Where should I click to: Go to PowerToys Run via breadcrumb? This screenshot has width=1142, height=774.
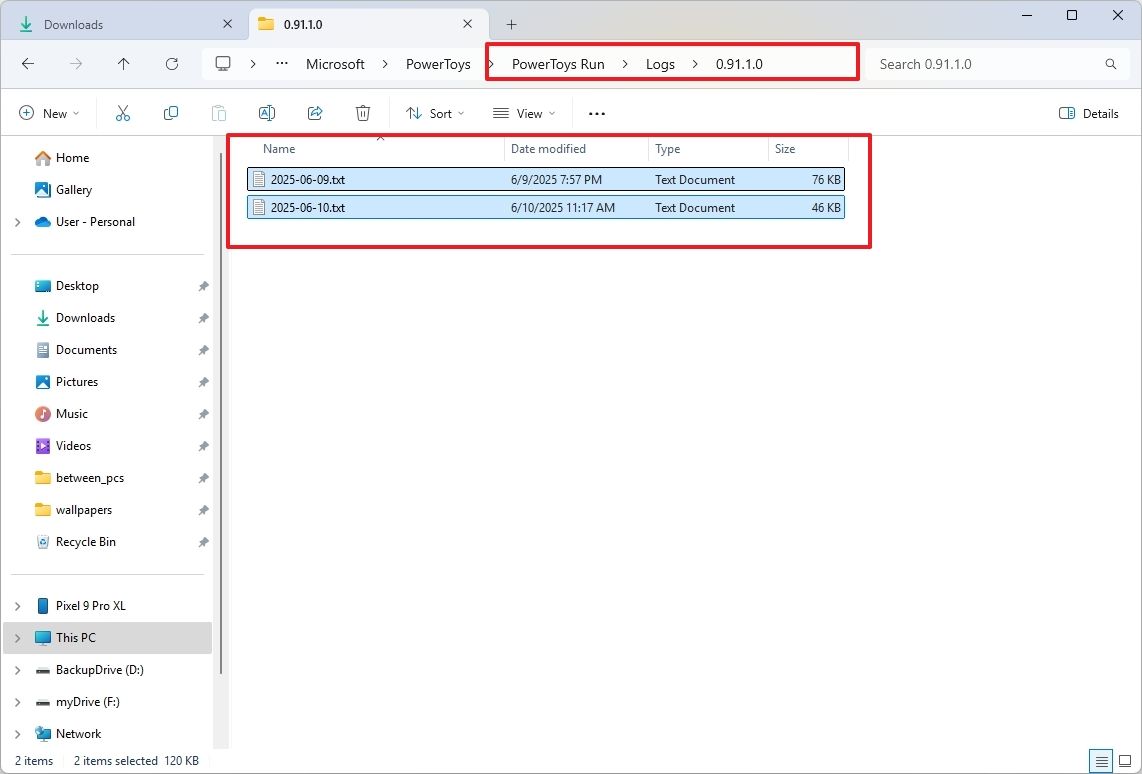(x=557, y=63)
